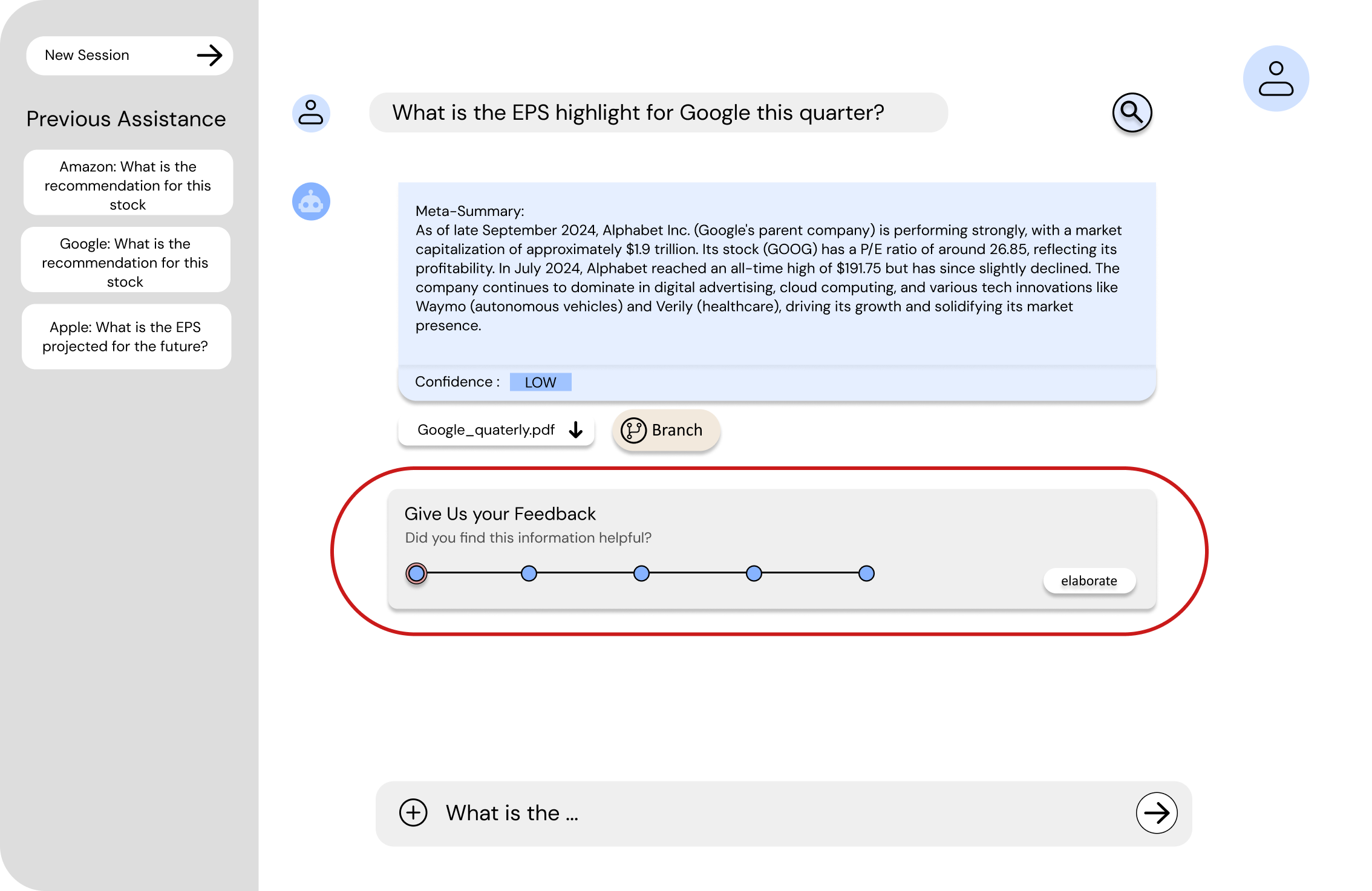Click the branch icon in Branch button
This screenshot has width=1372, height=891.
[x=633, y=431]
